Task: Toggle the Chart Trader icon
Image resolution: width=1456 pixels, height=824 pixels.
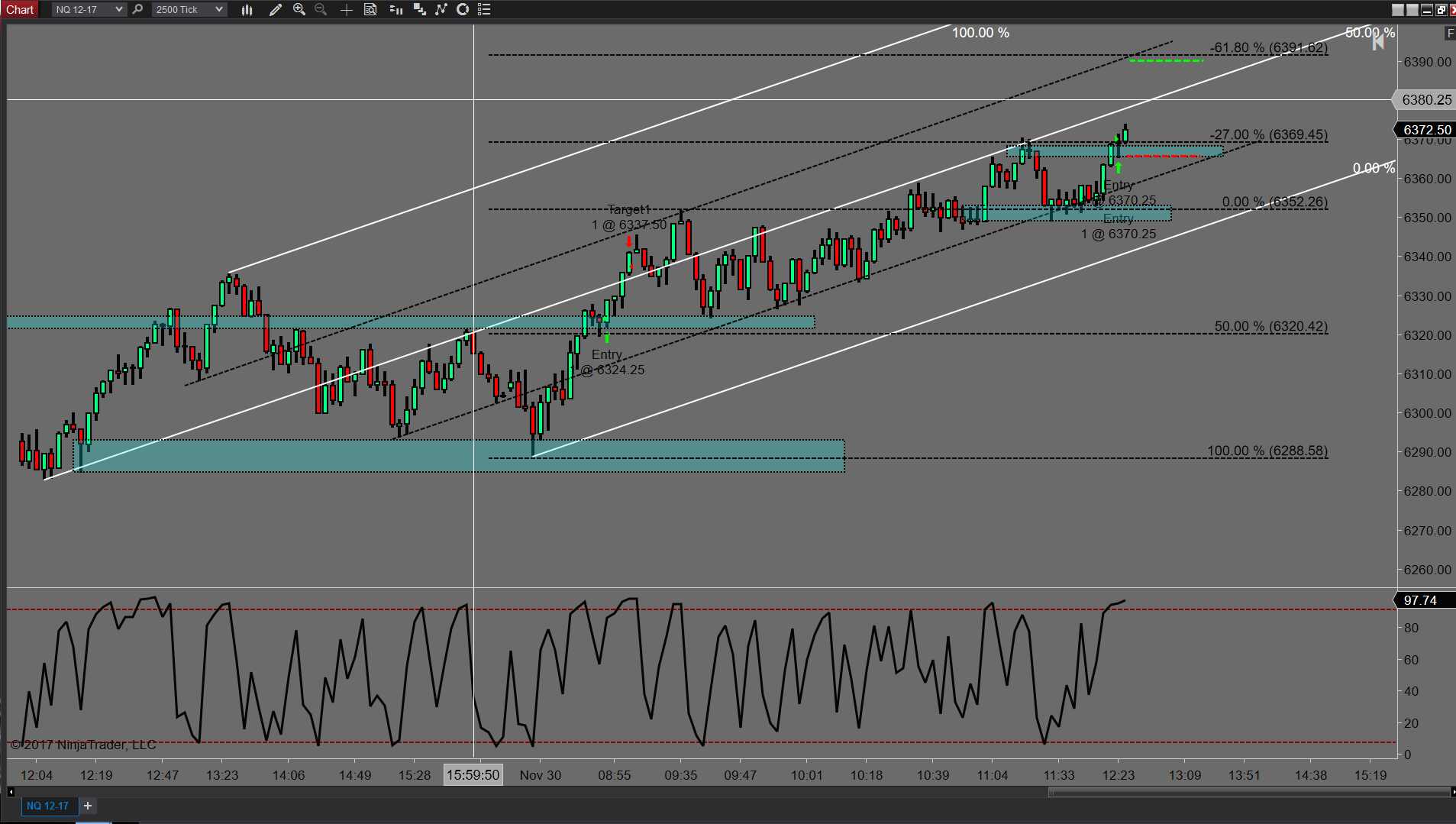Action: (395, 9)
